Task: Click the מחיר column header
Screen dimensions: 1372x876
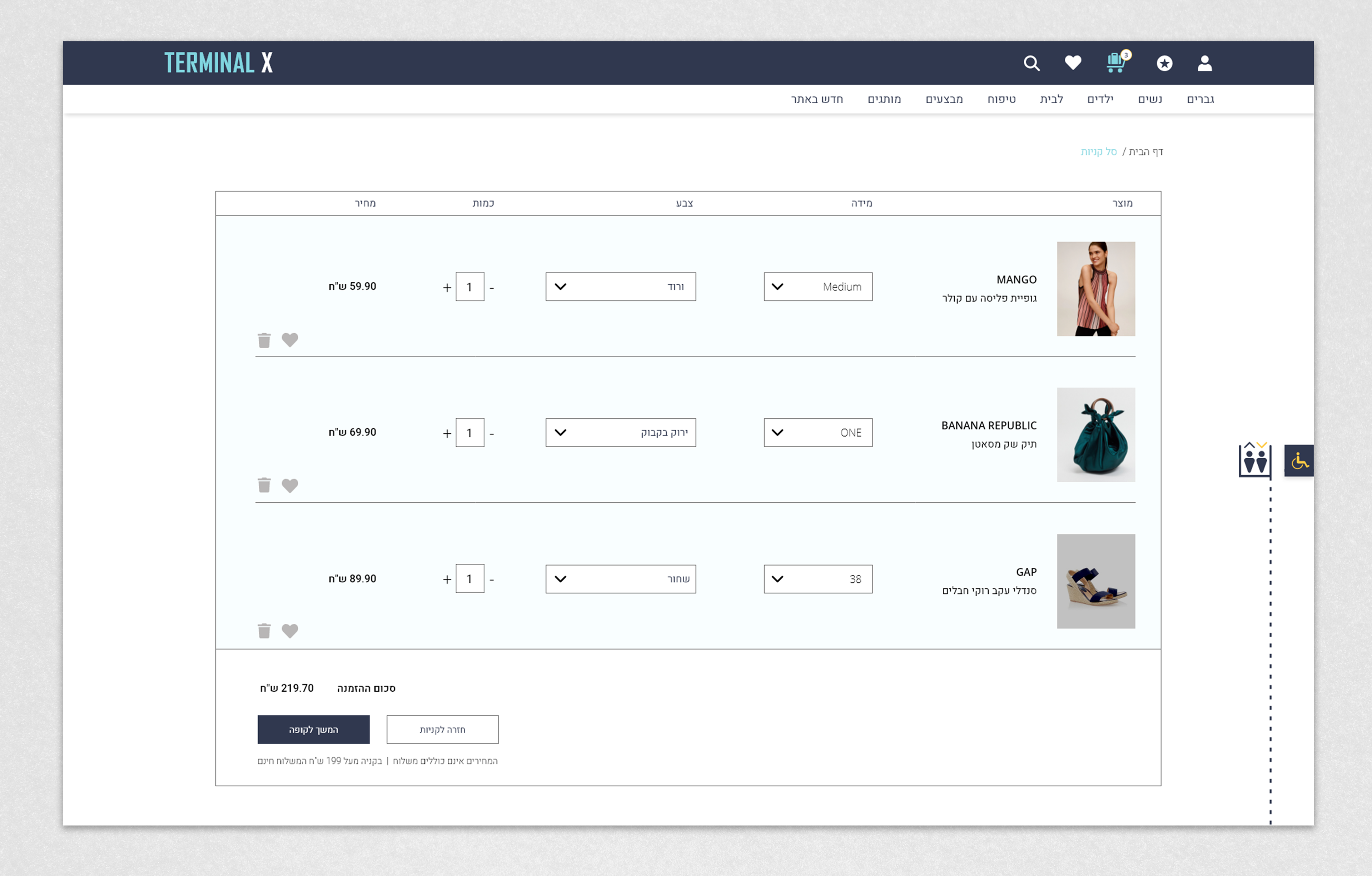Action: (365, 203)
